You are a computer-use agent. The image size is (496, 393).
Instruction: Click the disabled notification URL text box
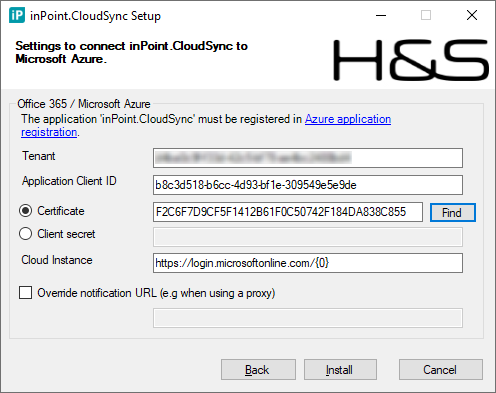pyautogui.click(x=308, y=318)
